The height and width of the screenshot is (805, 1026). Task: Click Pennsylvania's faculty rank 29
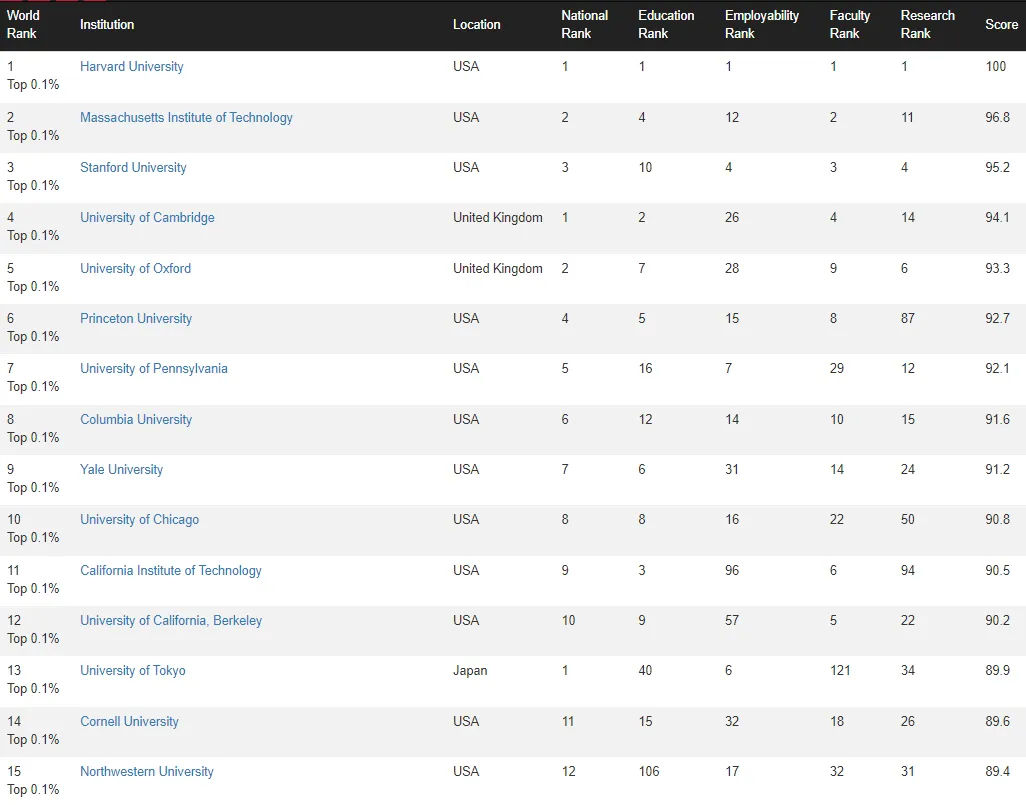pyautogui.click(x=836, y=368)
